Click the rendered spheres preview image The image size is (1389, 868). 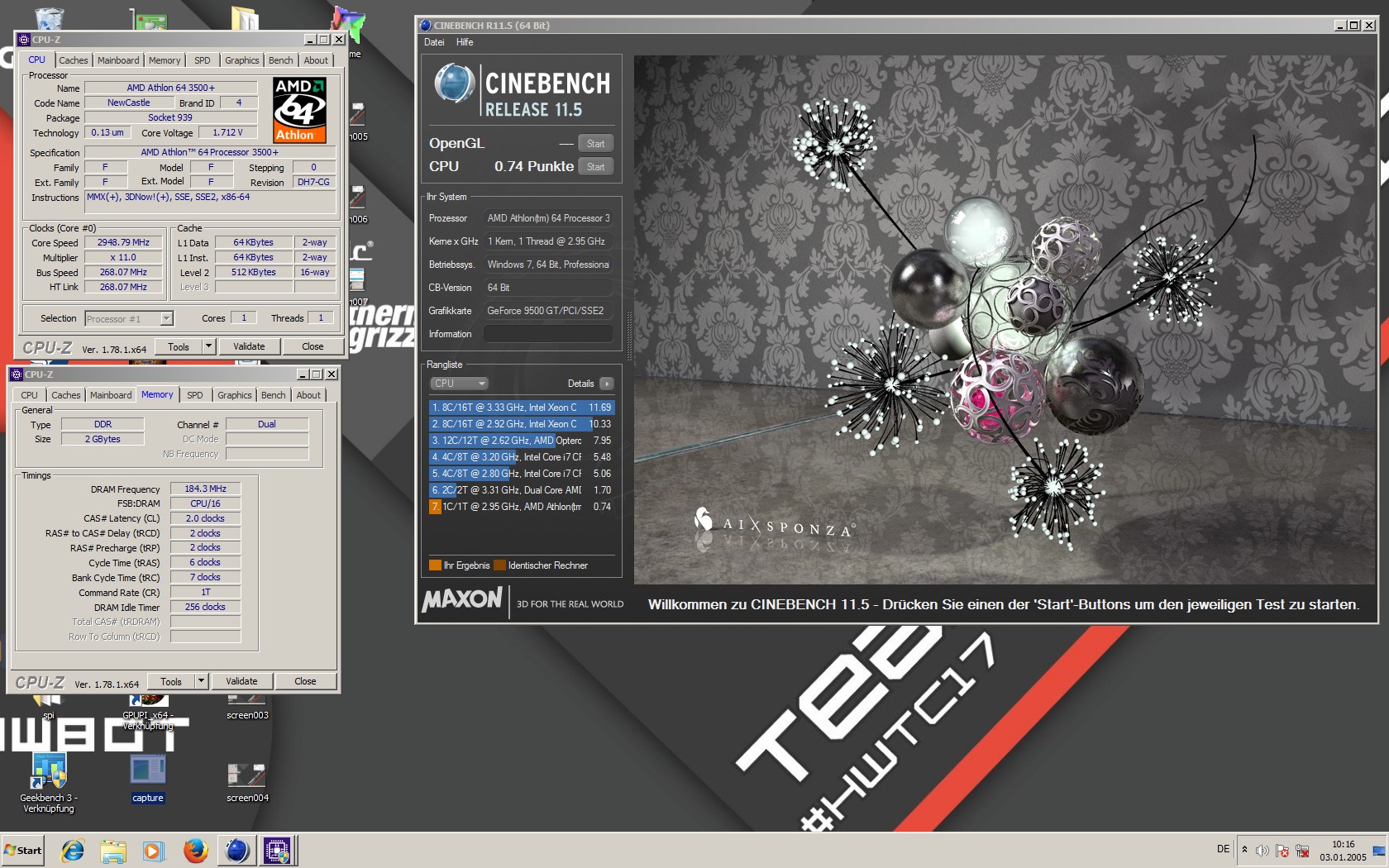[1005, 319]
